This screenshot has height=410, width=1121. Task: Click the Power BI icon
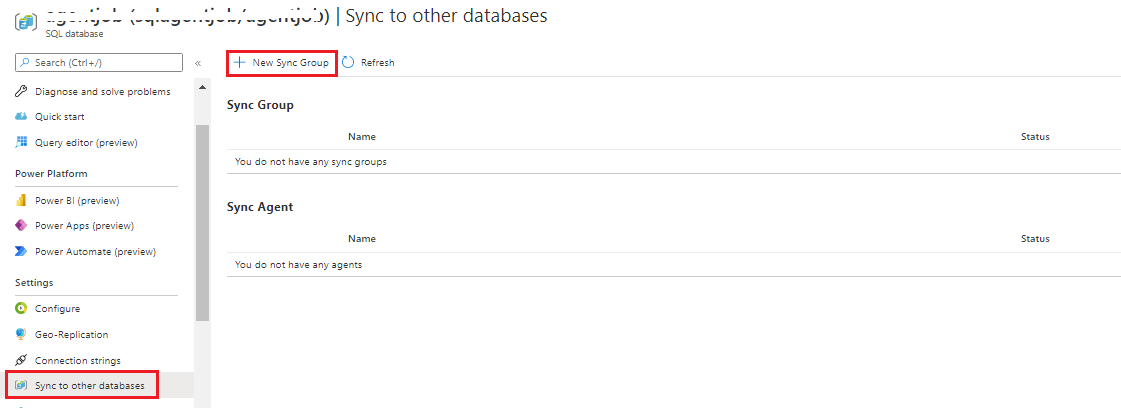point(21,200)
